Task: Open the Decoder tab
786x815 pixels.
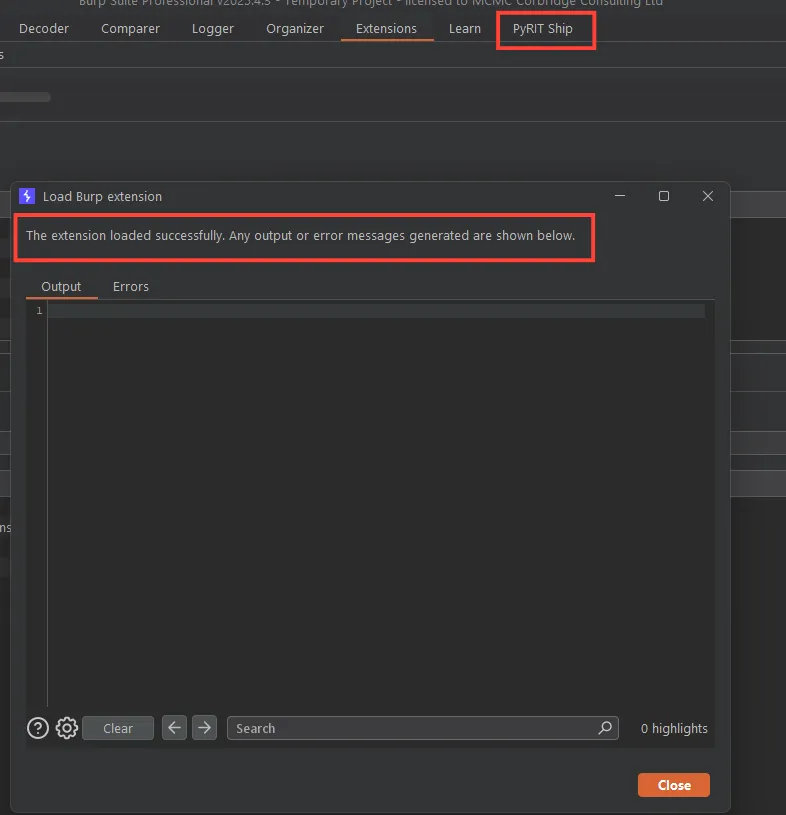Action: coord(44,29)
